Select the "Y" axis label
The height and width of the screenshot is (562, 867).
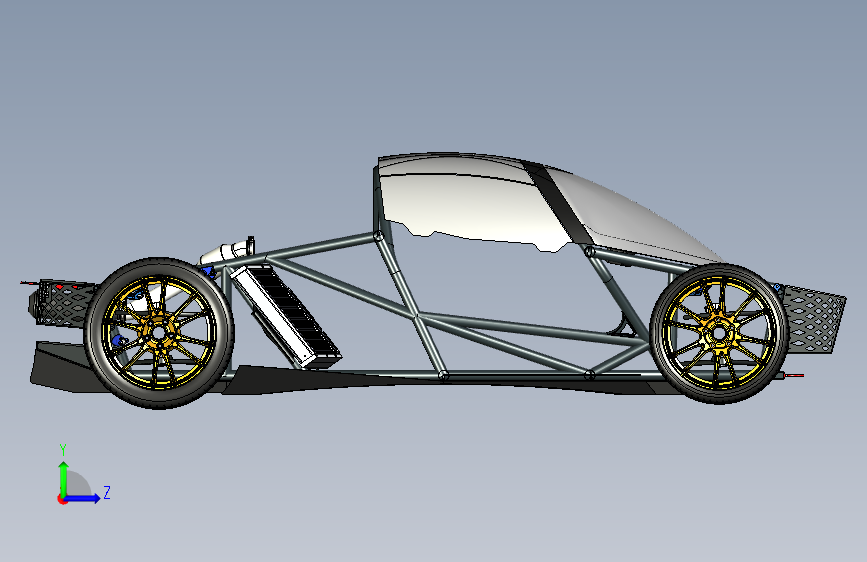tap(63, 450)
